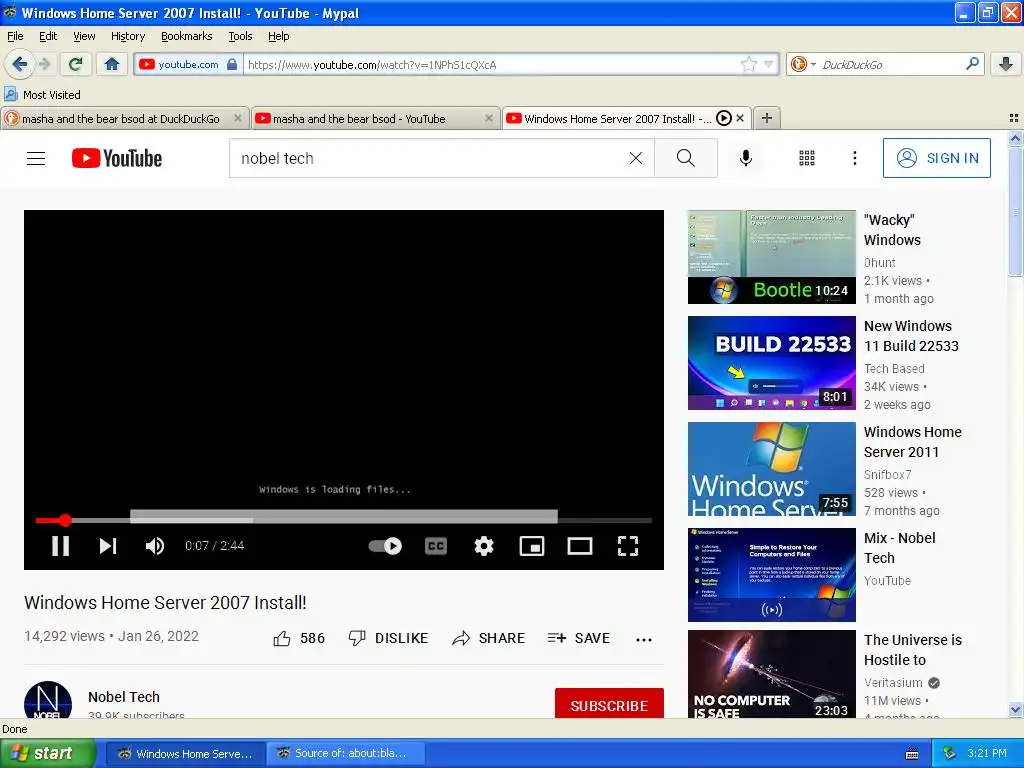Click the video progress bar scrubber

pos(65,520)
